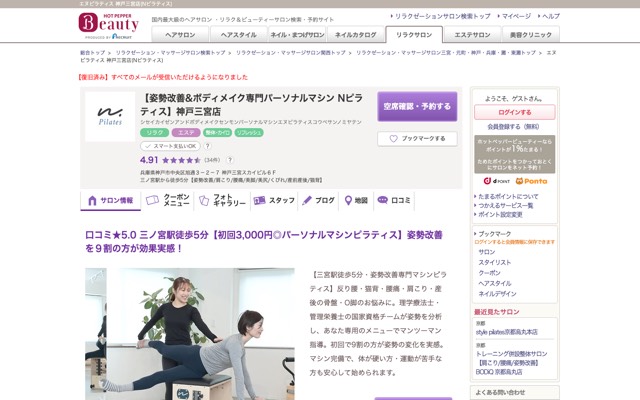Click the d POINT logo

coord(497,181)
